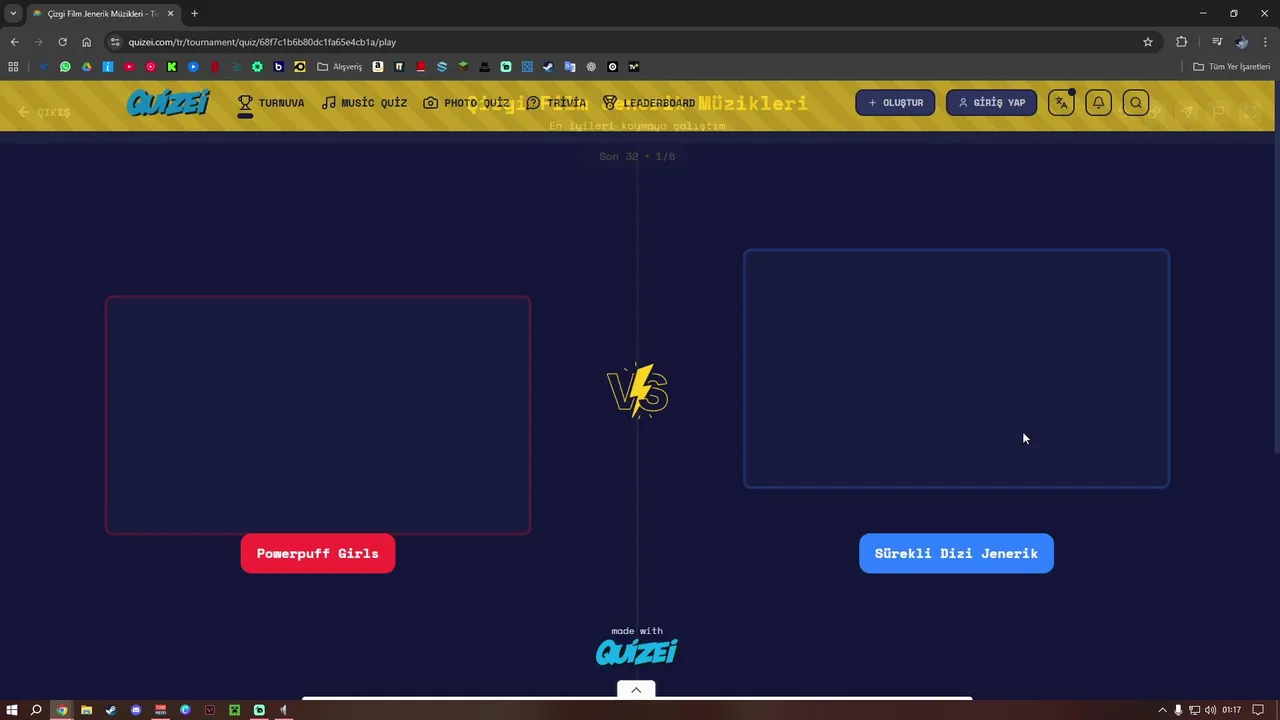Open the language translate icon

(1061, 102)
